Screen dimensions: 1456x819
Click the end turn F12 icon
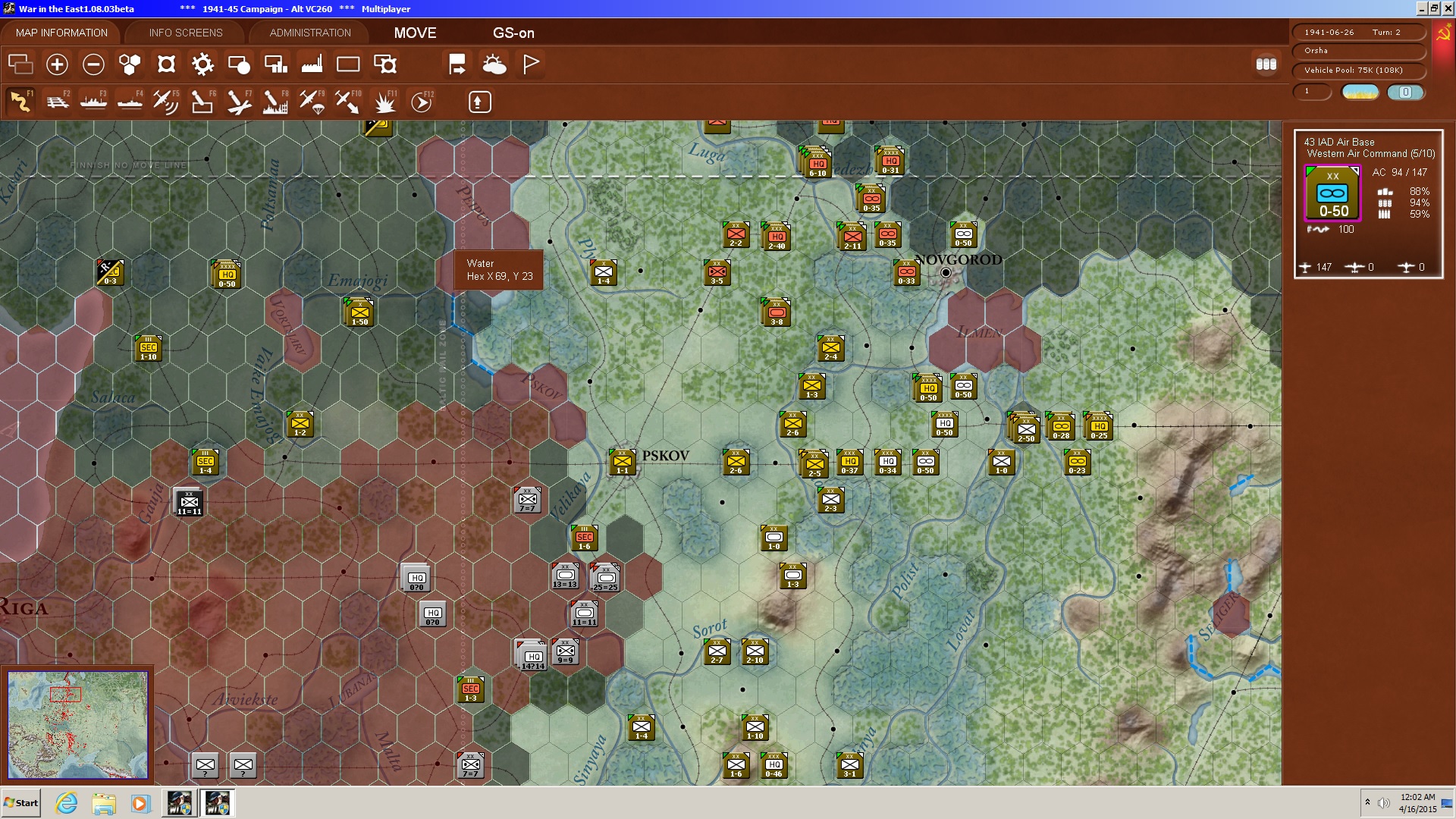(422, 101)
